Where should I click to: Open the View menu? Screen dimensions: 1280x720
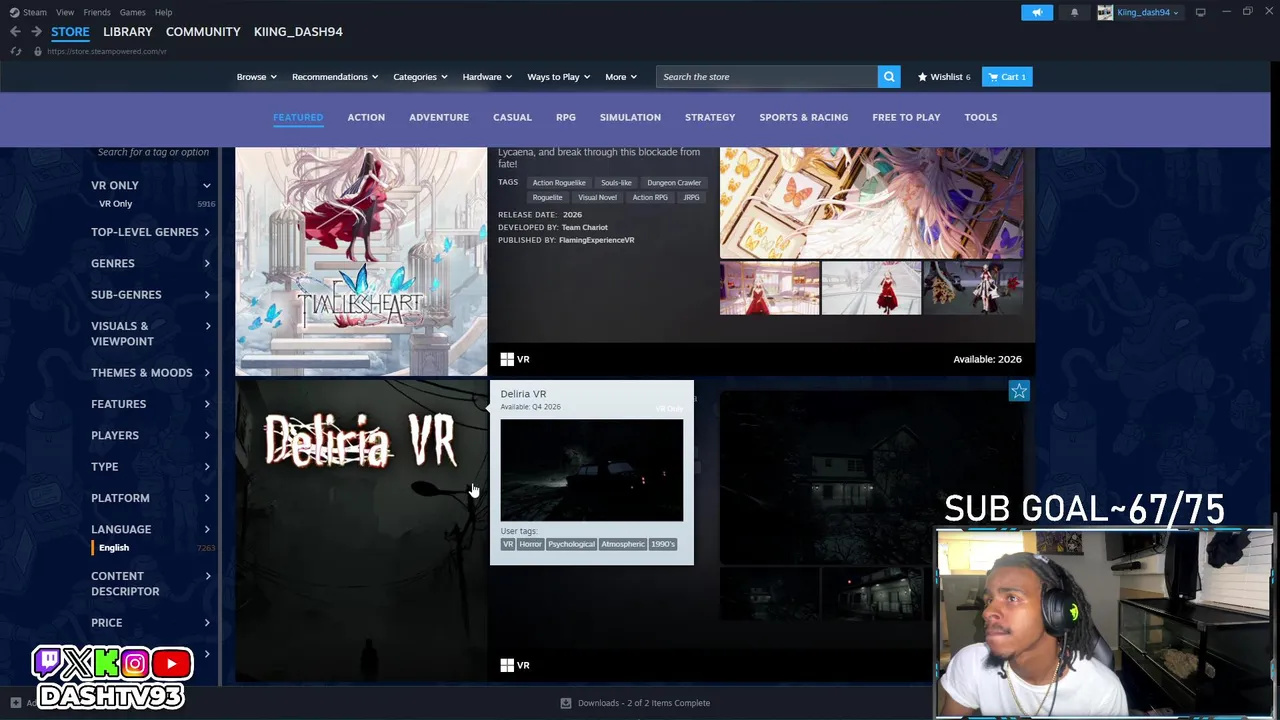pyautogui.click(x=65, y=12)
